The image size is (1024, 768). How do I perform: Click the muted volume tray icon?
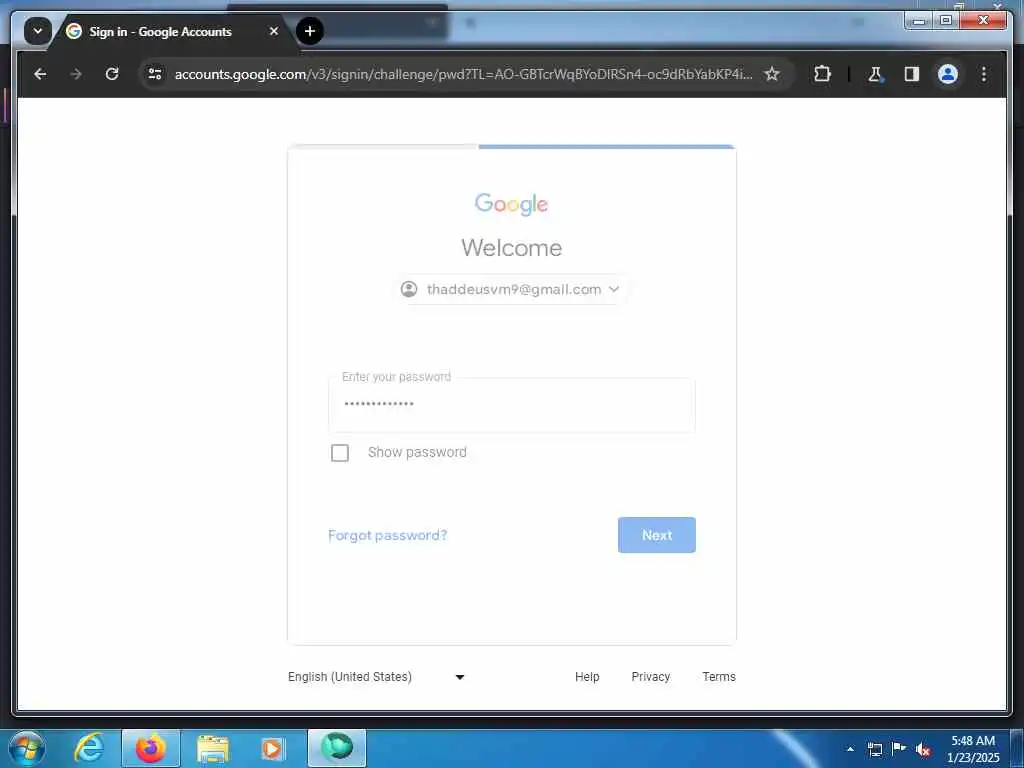(923, 750)
